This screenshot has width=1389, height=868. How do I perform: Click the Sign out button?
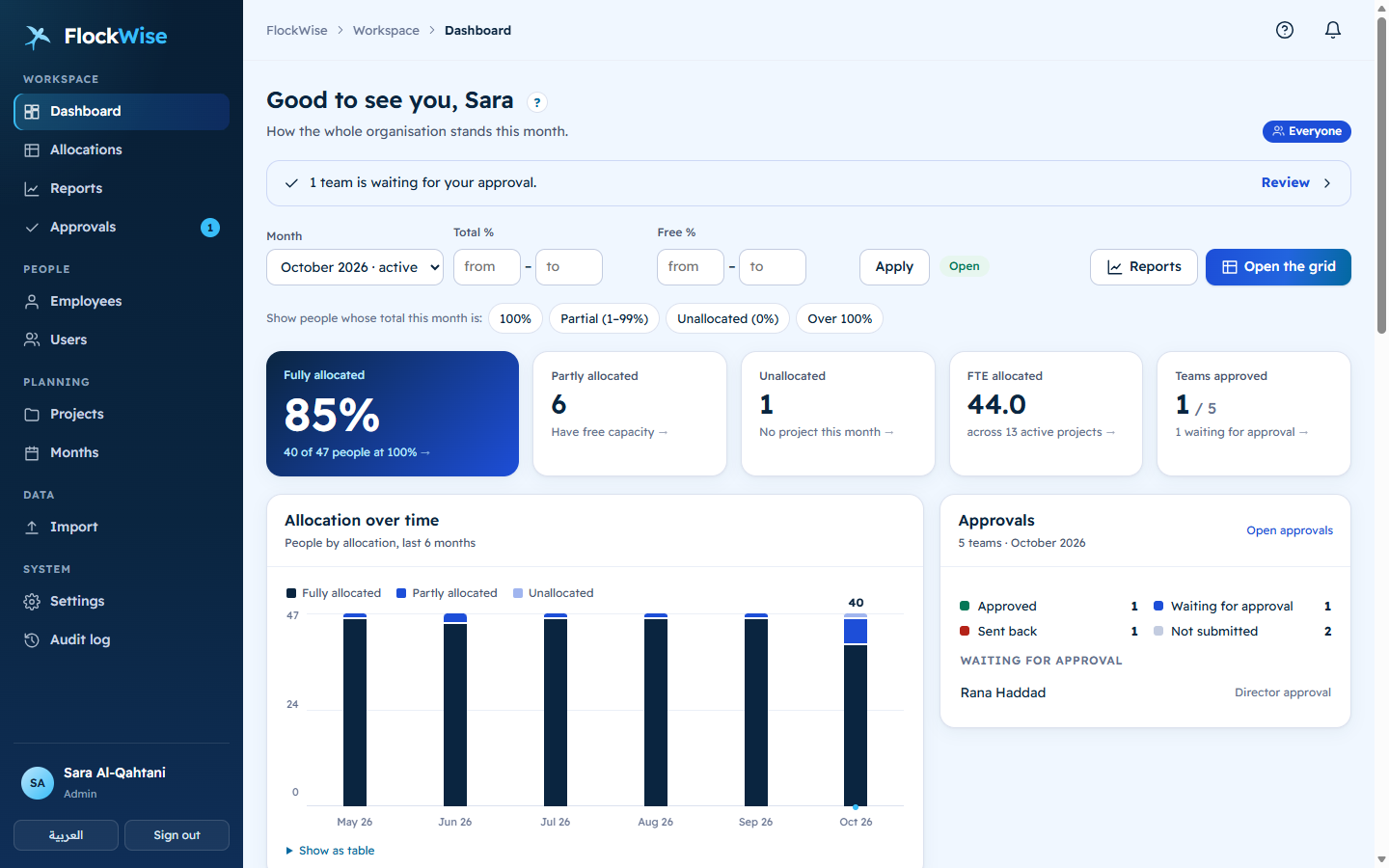pos(177,835)
